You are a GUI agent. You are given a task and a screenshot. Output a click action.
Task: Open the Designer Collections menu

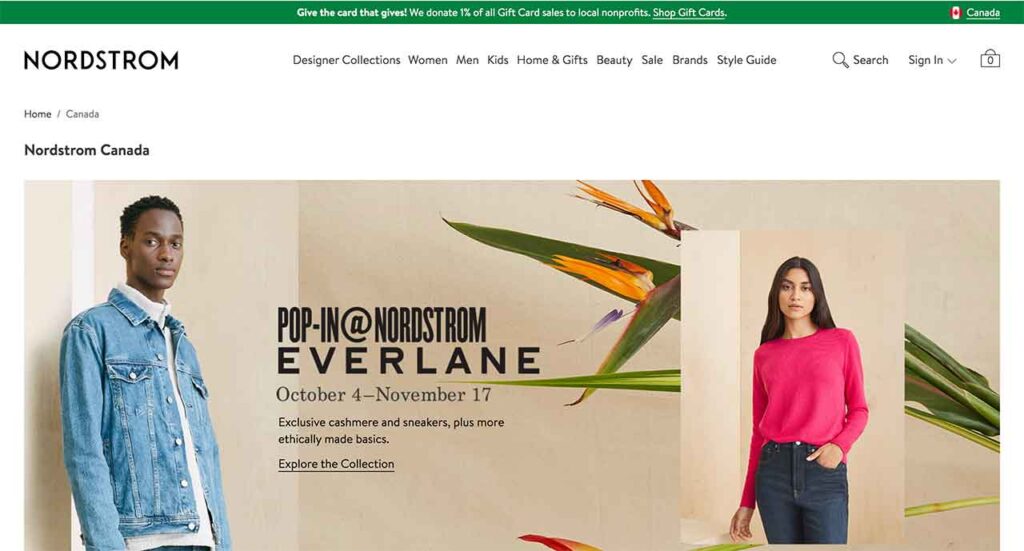click(346, 60)
